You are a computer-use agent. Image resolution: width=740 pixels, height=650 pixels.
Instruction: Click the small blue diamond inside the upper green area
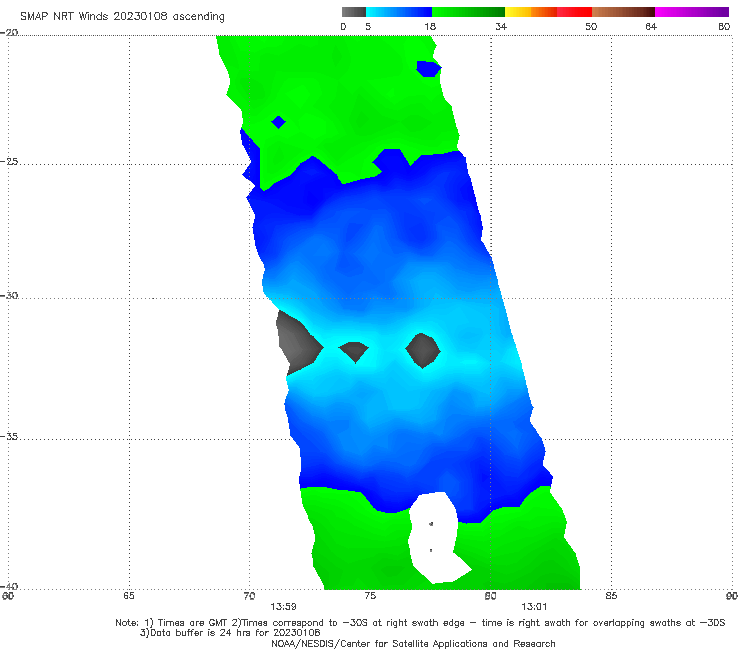(x=278, y=122)
